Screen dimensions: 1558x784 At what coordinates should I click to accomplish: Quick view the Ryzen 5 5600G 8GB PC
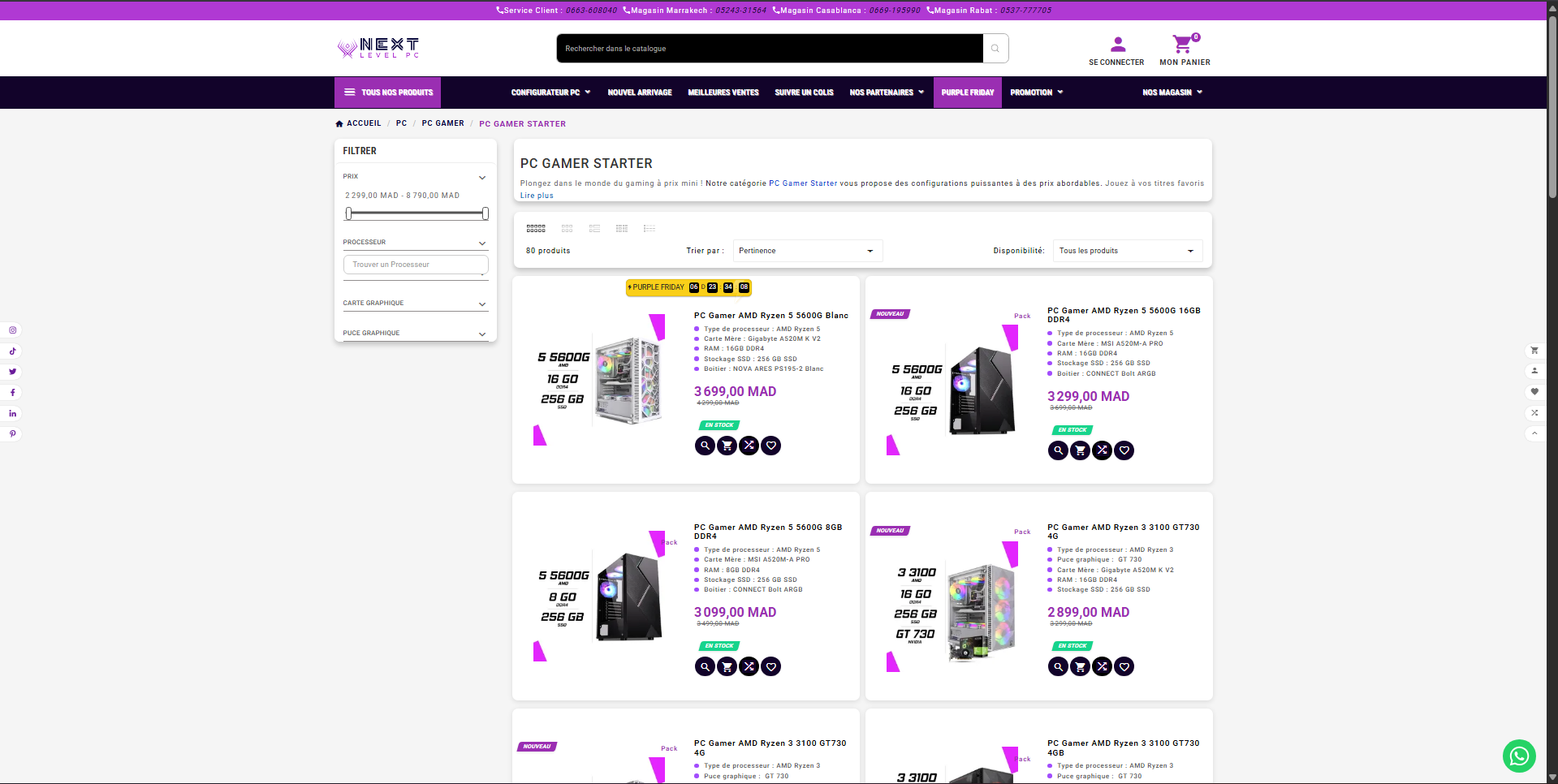[x=705, y=667]
